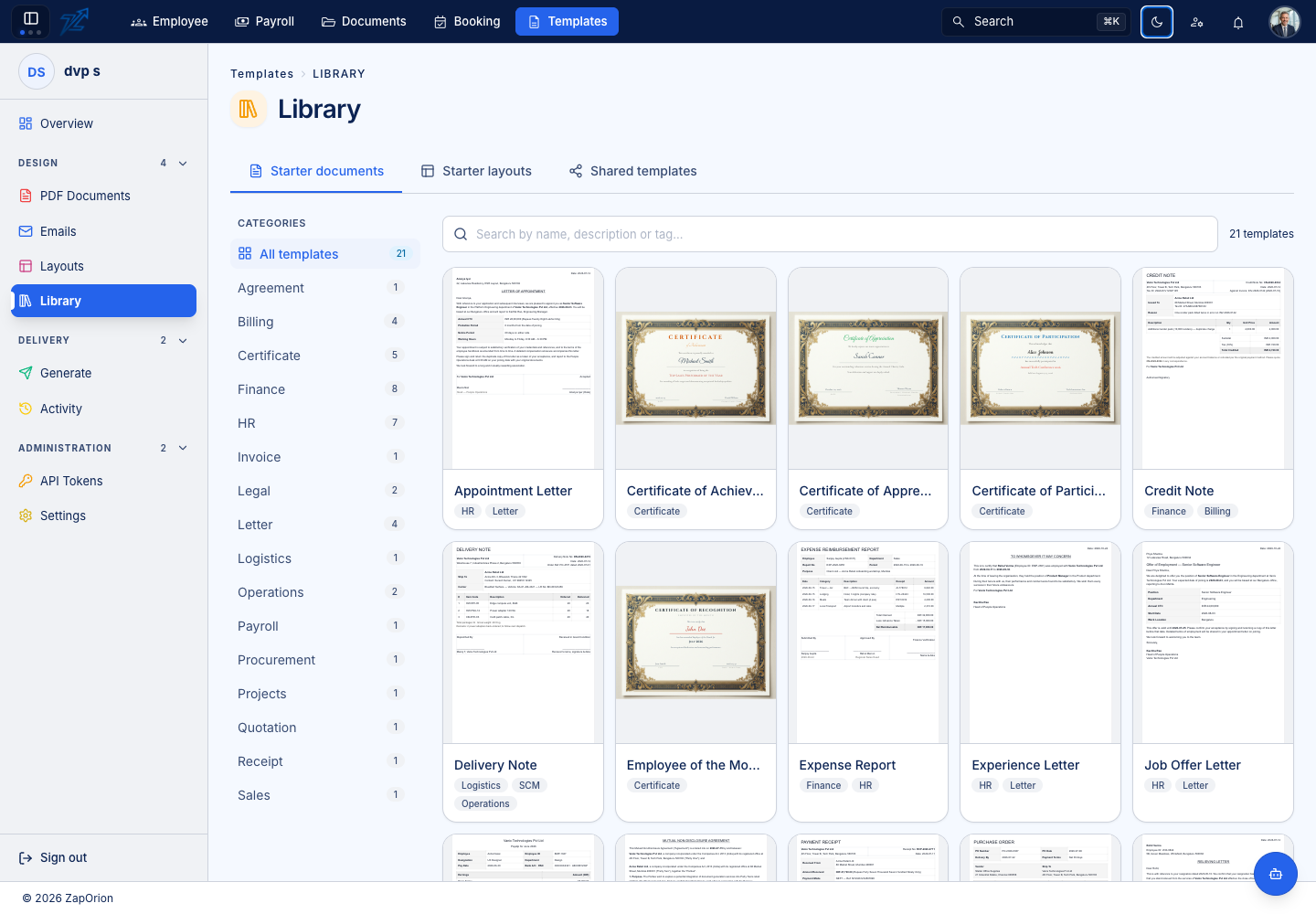1316x914 pixels.
Task: Open Layouts in sidebar
Action: click(103, 266)
